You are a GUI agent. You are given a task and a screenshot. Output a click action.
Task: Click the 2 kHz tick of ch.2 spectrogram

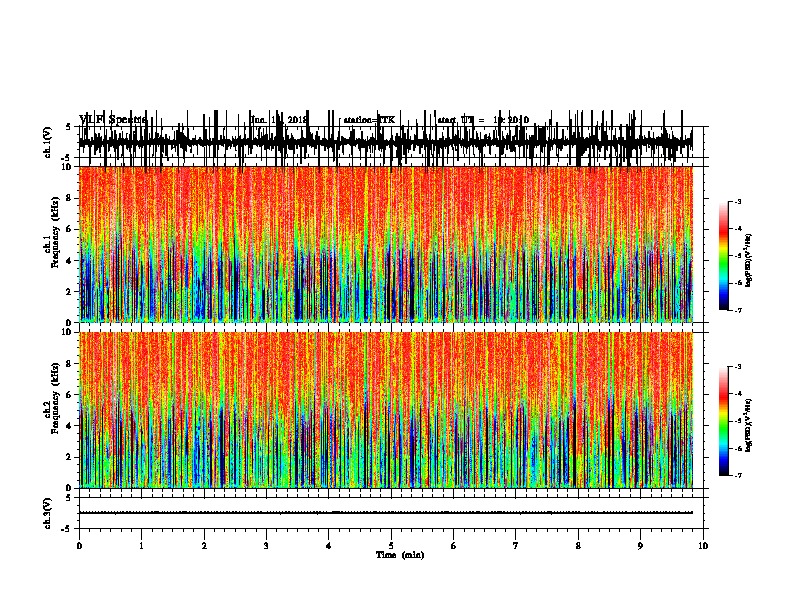[70, 457]
